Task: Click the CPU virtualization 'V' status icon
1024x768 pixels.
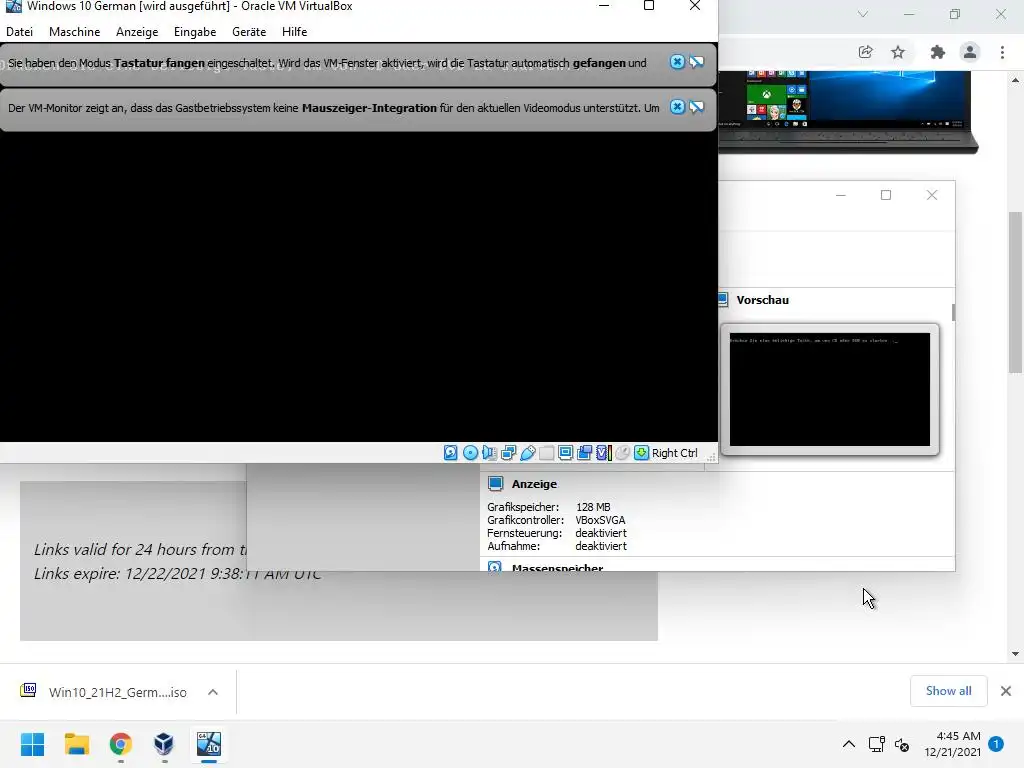Action: pyautogui.click(x=603, y=453)
